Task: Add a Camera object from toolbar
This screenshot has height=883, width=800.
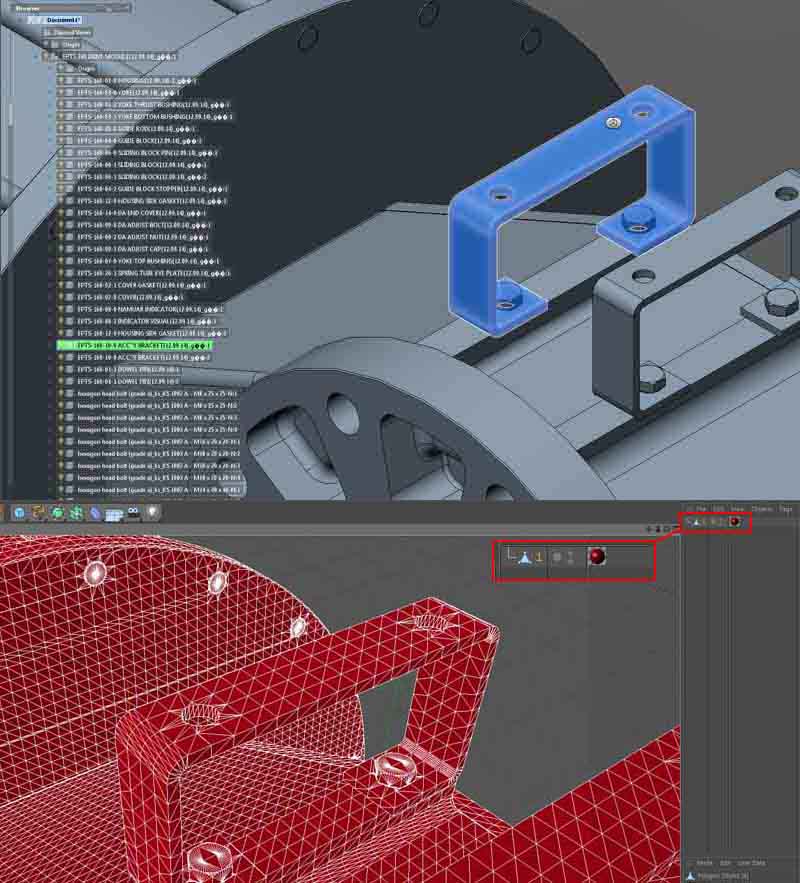Action: pyautogui.click(x=133, y=512)
